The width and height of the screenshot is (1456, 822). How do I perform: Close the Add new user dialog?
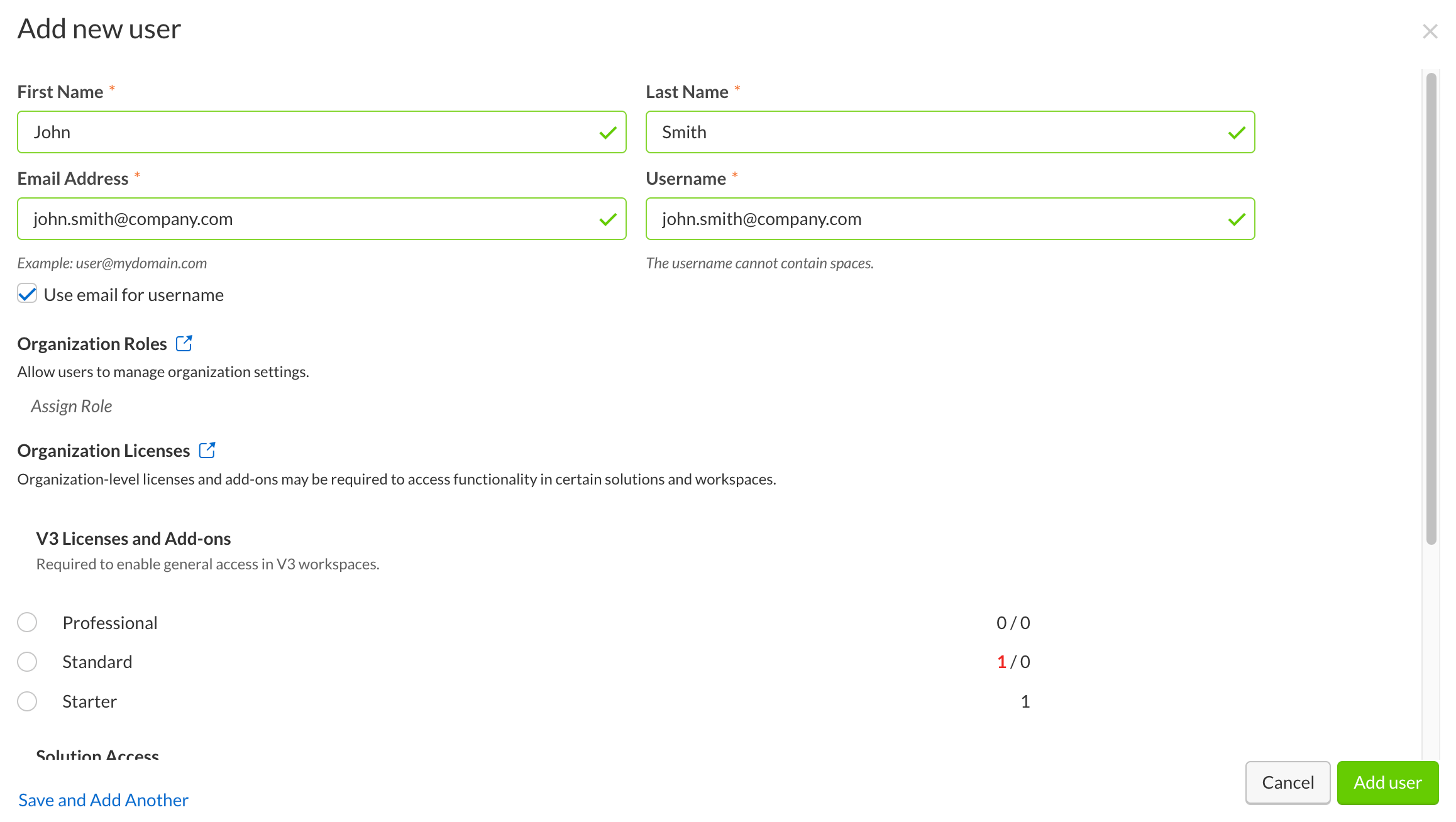[1430, 30]
